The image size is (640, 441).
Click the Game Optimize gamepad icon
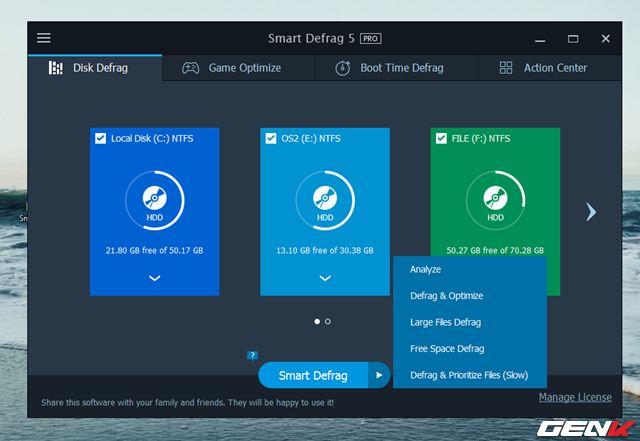(190, 68)
